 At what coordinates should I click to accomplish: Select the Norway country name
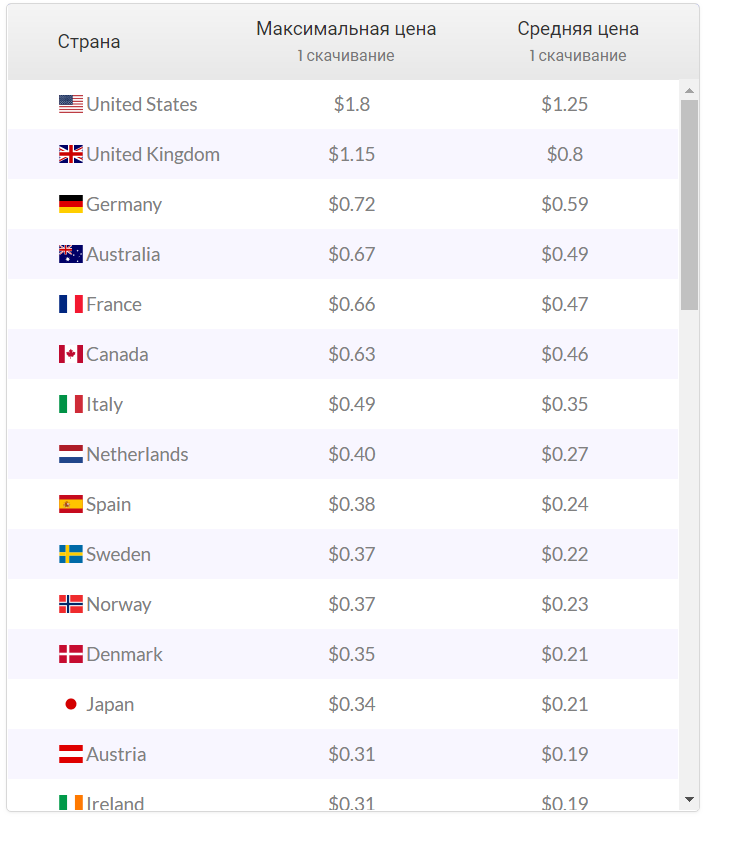click(x=116, y=604)
